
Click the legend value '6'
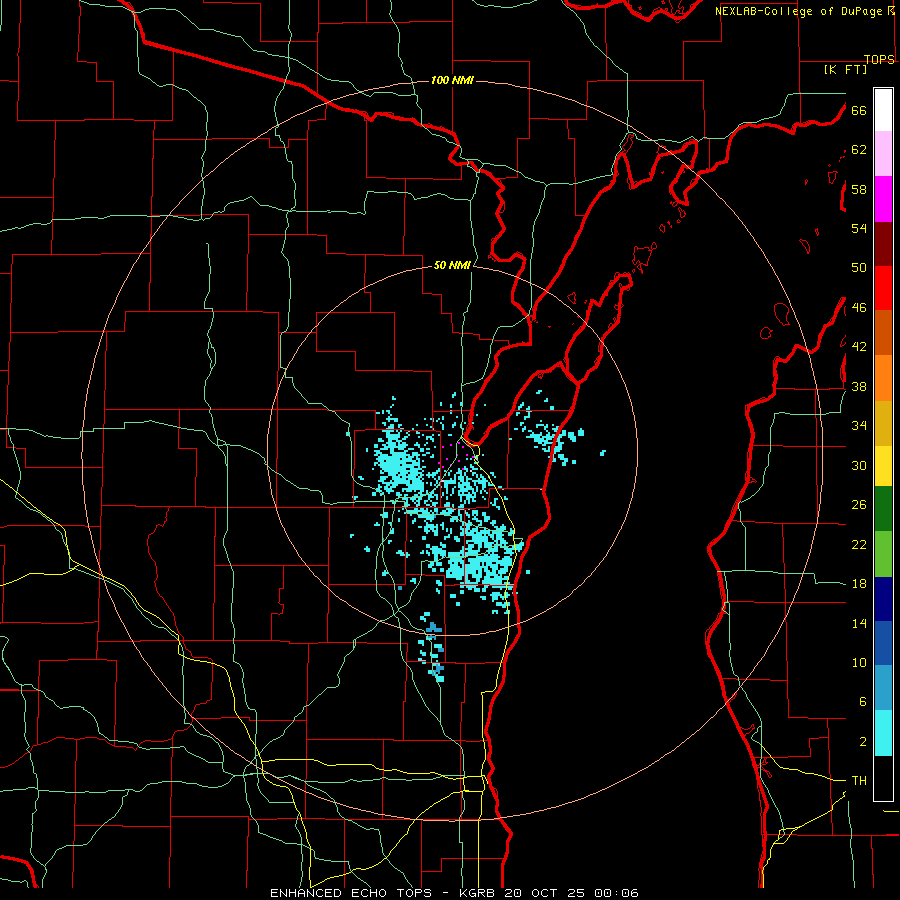point(863,701)
